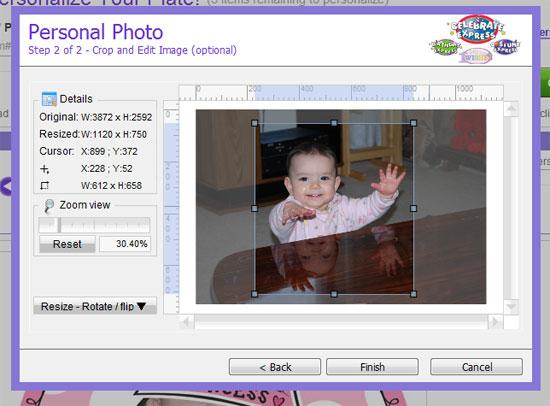Open the Resize - Rotate / flip dropdown
This screenshot has height=406, width=550.
point(95,306)
